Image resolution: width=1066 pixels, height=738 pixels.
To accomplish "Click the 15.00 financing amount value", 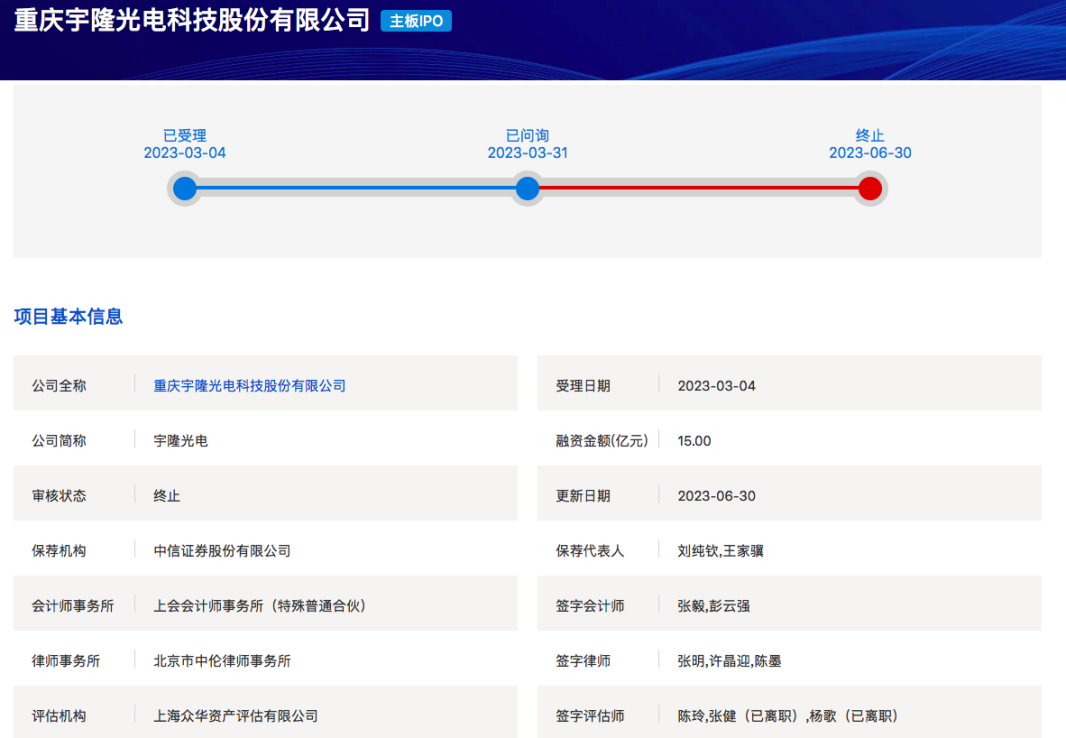I will click(x=694, y=441).
